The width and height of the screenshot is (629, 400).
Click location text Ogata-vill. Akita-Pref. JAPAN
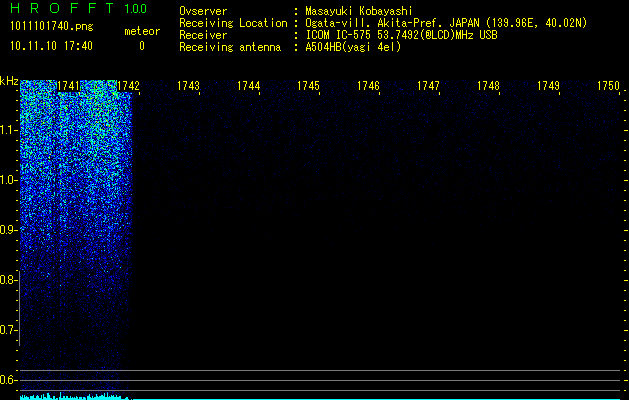392,23
